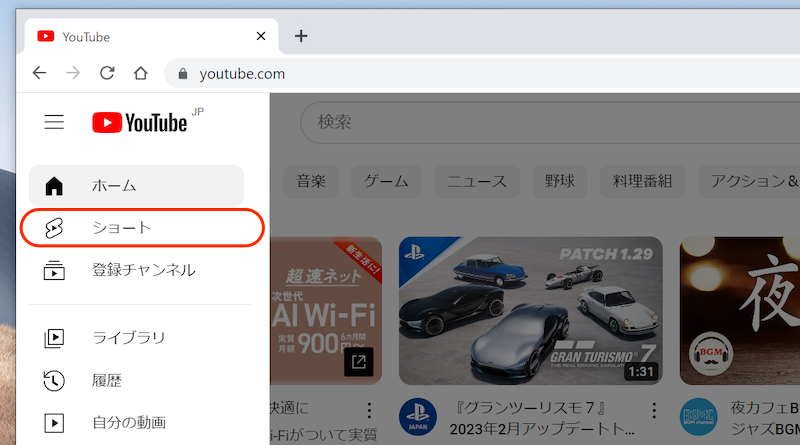Open more options for Gran Turismo video
800x445 pixels.
coord(653,410)
